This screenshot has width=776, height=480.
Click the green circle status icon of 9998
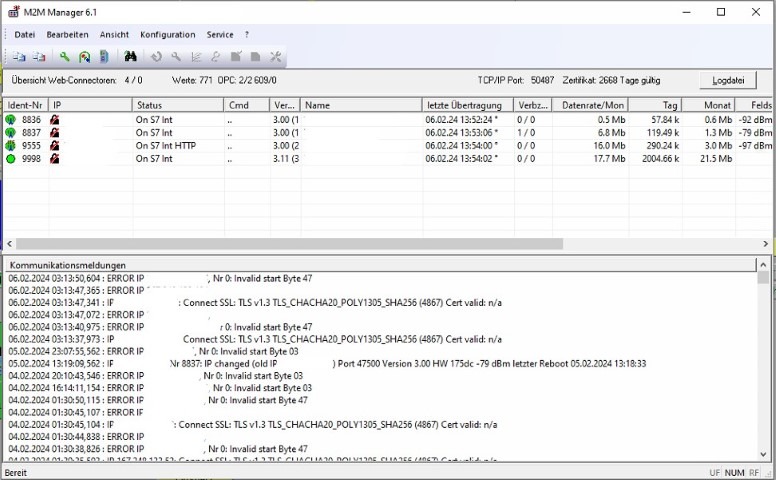tap(10, 159)
